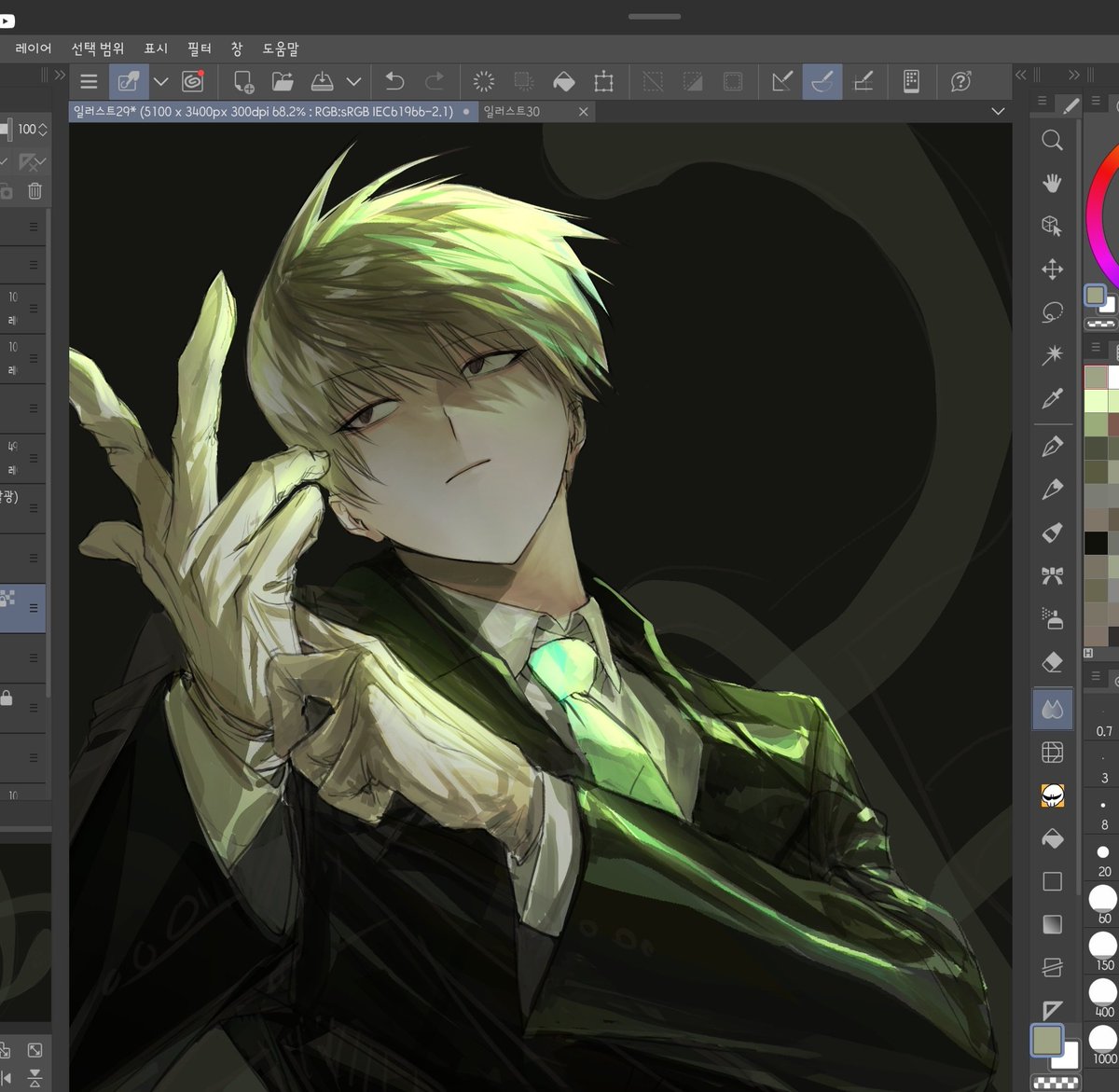Open the main hamburger menu button
This screenshot has width=1119, height=1092.
pos(89,81)
